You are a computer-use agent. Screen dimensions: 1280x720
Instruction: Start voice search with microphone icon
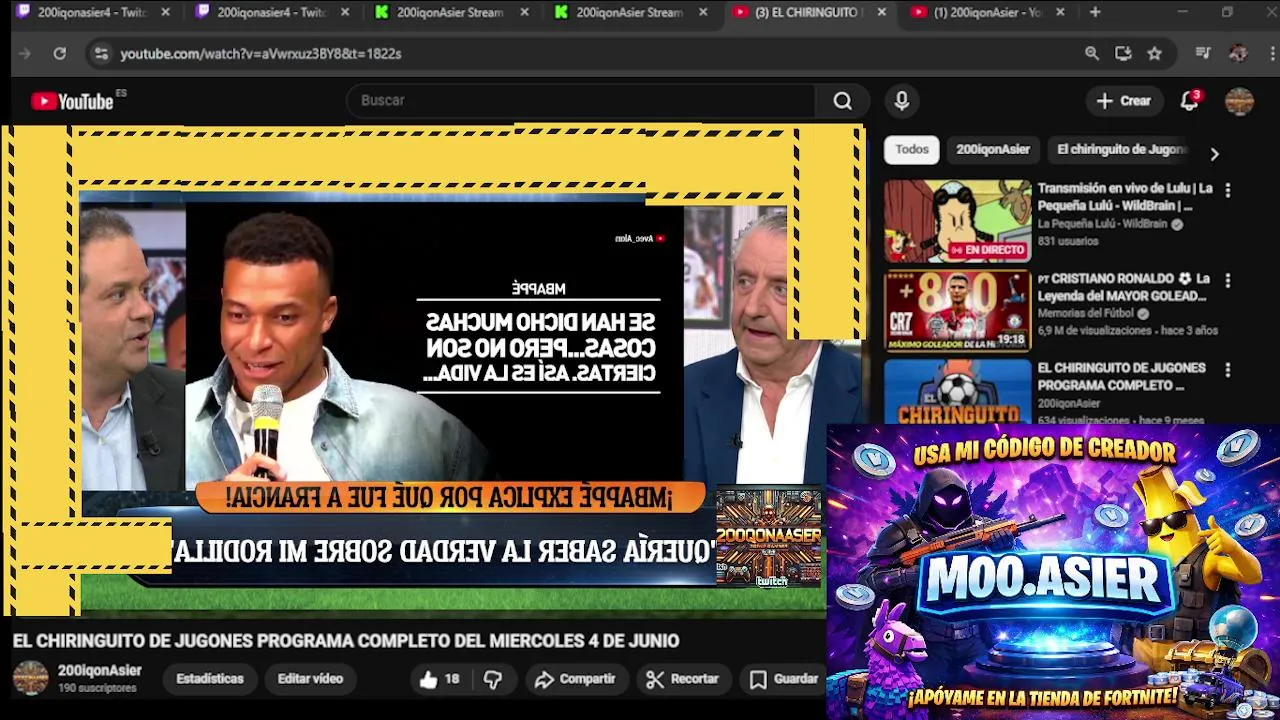[902, 101]
